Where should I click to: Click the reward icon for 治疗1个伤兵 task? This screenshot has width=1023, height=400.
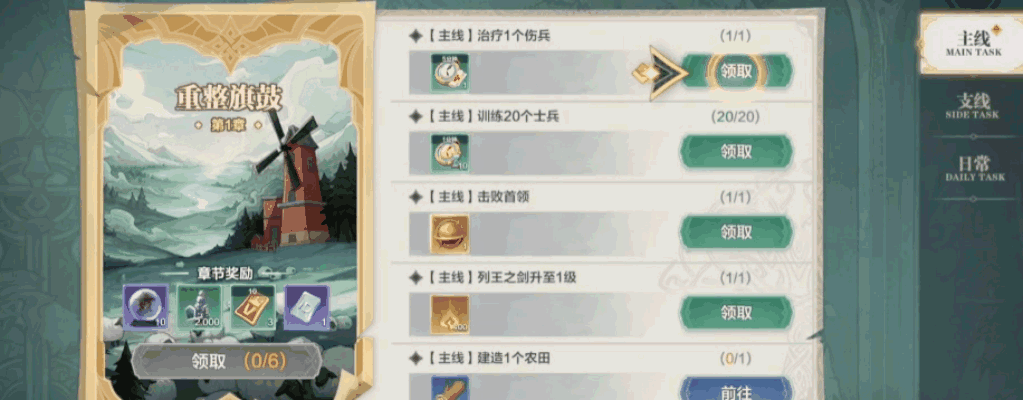pos(450,72)
